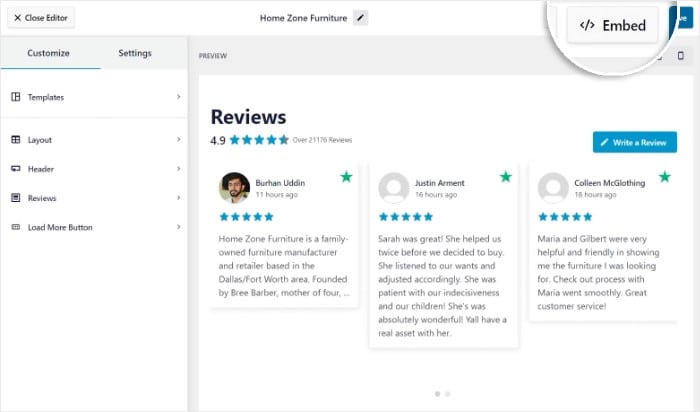Select the second carousel pagination dot
This screenshot has width=700, height=412.
(448, 394)
